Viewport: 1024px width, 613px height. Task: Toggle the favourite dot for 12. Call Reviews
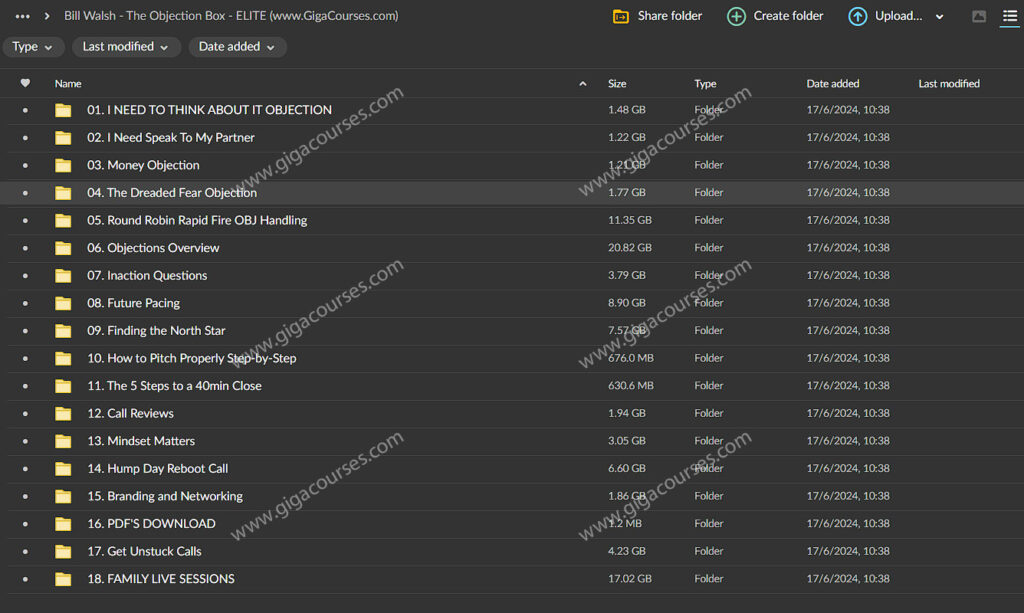25,414
